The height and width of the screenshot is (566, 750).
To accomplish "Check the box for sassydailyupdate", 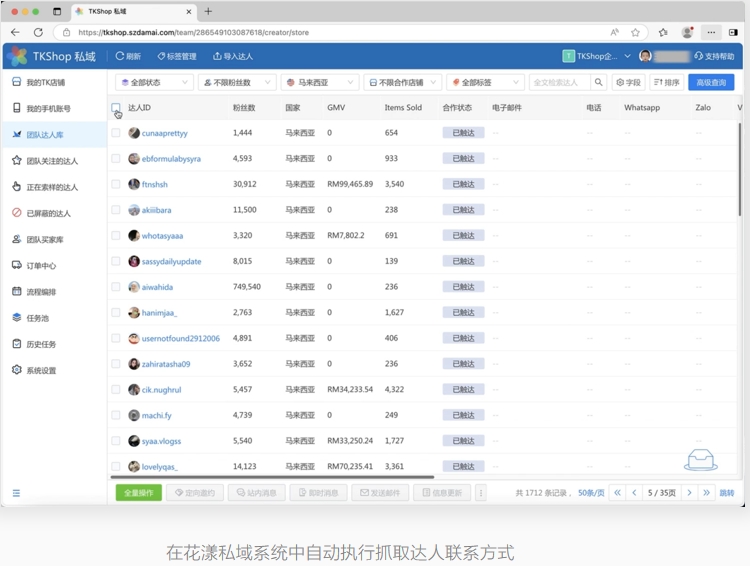I will coord(116,261).
